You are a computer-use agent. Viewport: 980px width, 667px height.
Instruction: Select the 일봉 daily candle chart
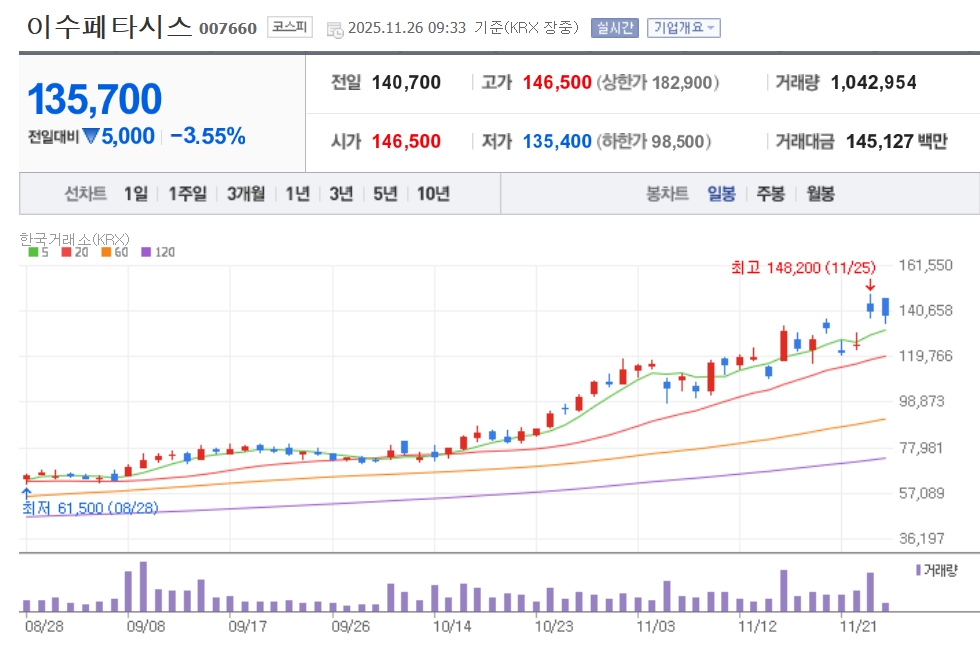click(721, 194)
